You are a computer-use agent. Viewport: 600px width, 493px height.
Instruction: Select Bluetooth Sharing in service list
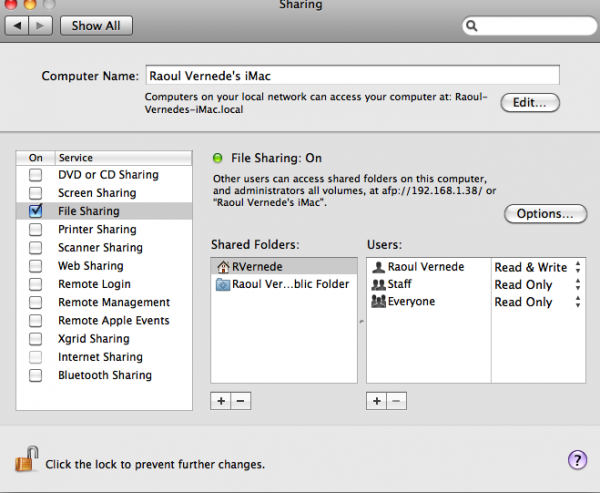click(x=105, y=375)
